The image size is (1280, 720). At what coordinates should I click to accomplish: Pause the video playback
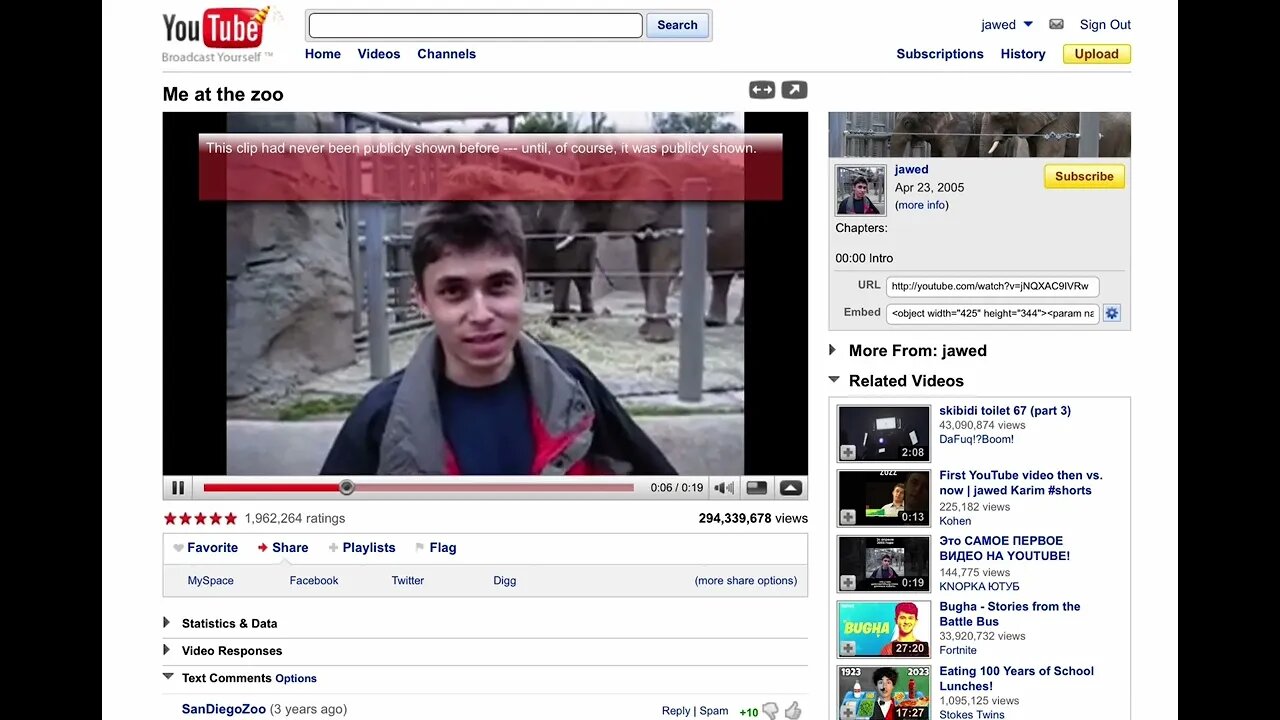coord(178,488)
